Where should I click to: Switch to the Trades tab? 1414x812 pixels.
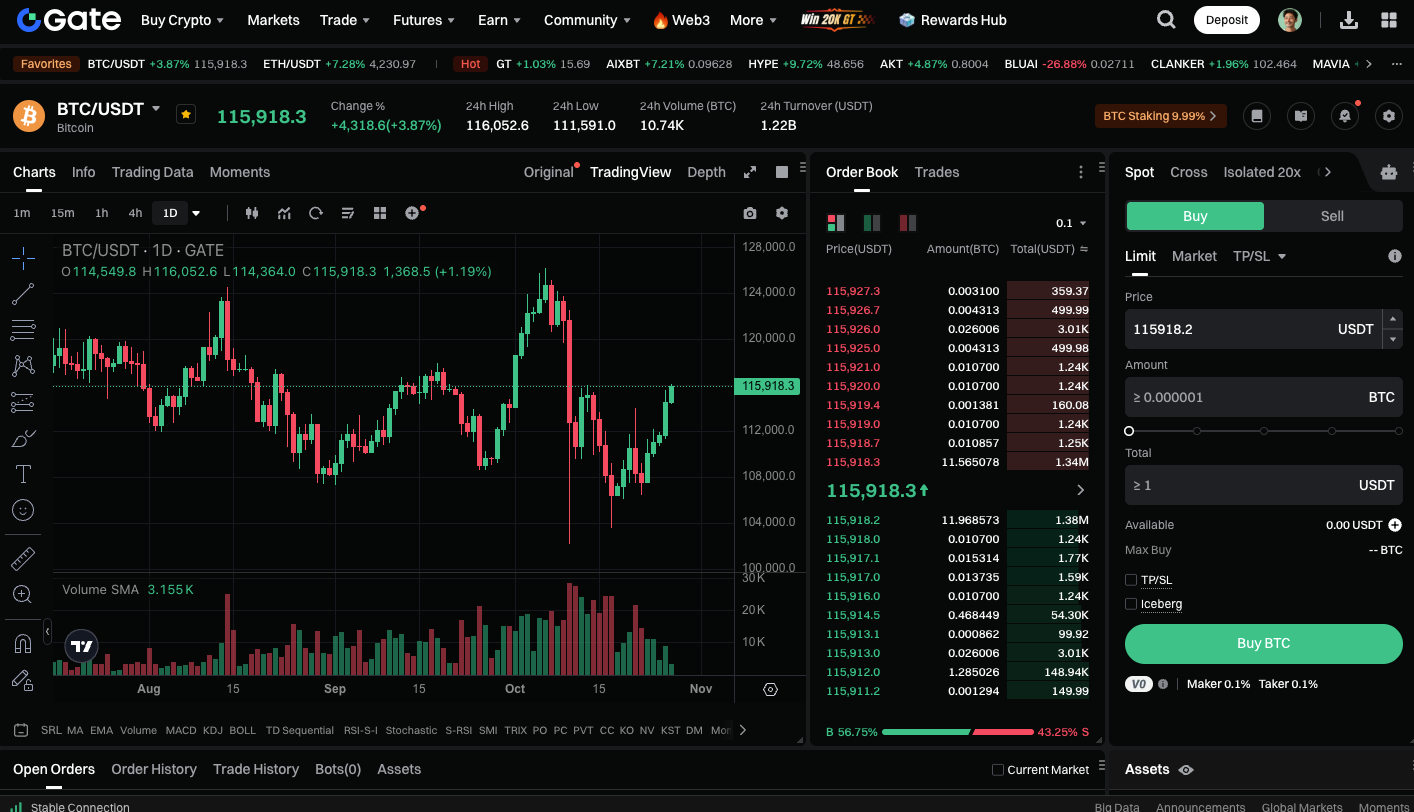pos(936,172)
